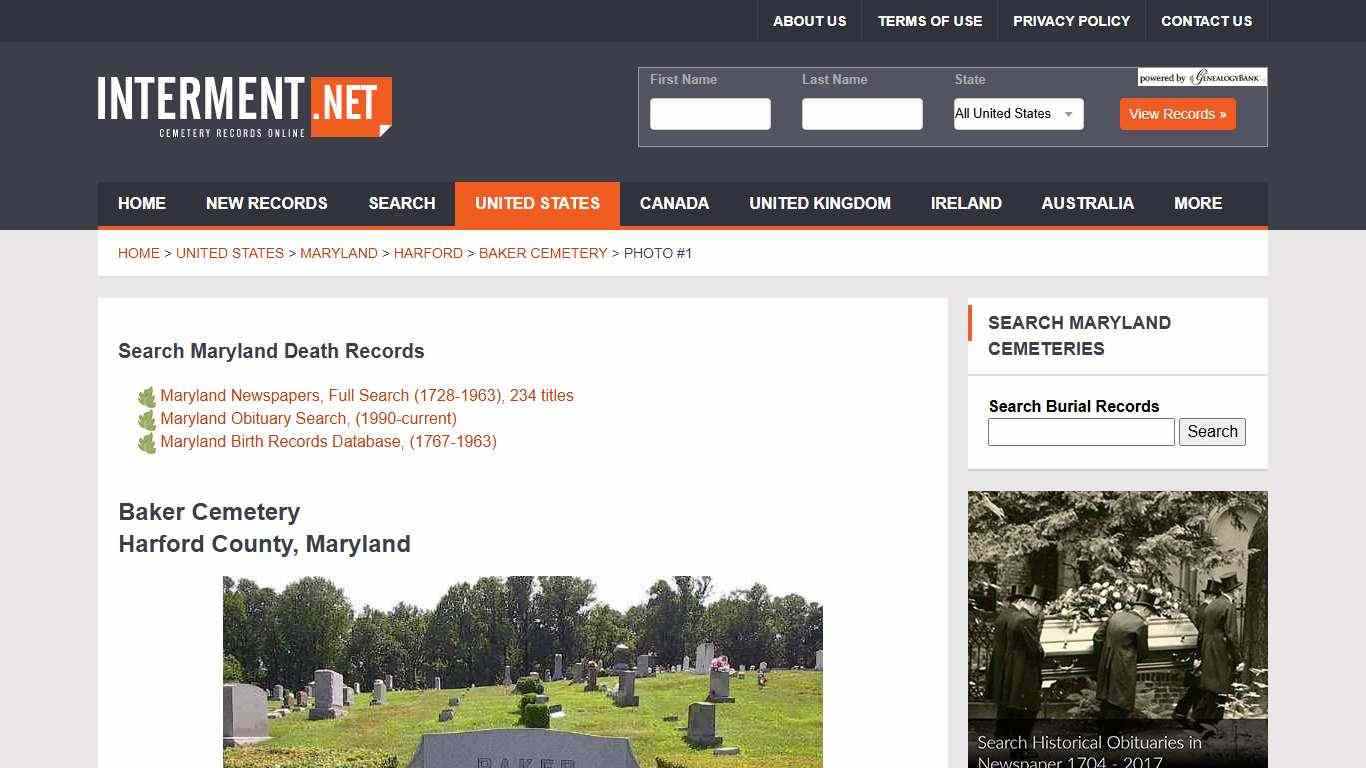1366x768 pixels.
Task: Click the GenealogyBank powered-by badge
Action: pyautogui.click(x=1201, y=78)
